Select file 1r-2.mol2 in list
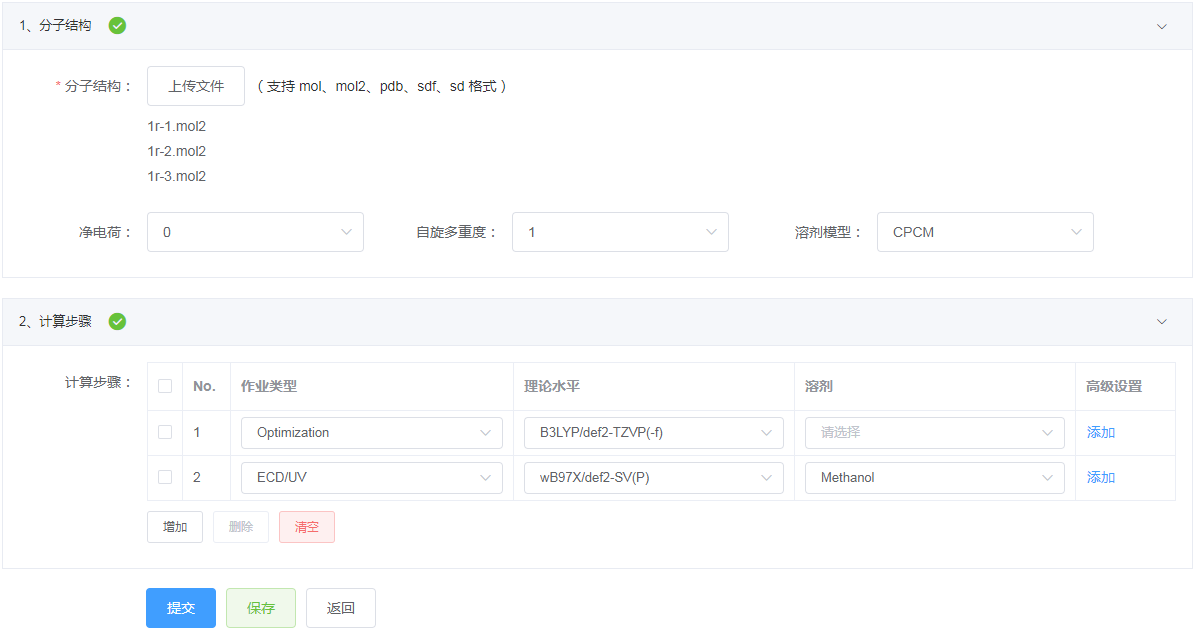Viewport: 1200px width, 640px height. 177,152
